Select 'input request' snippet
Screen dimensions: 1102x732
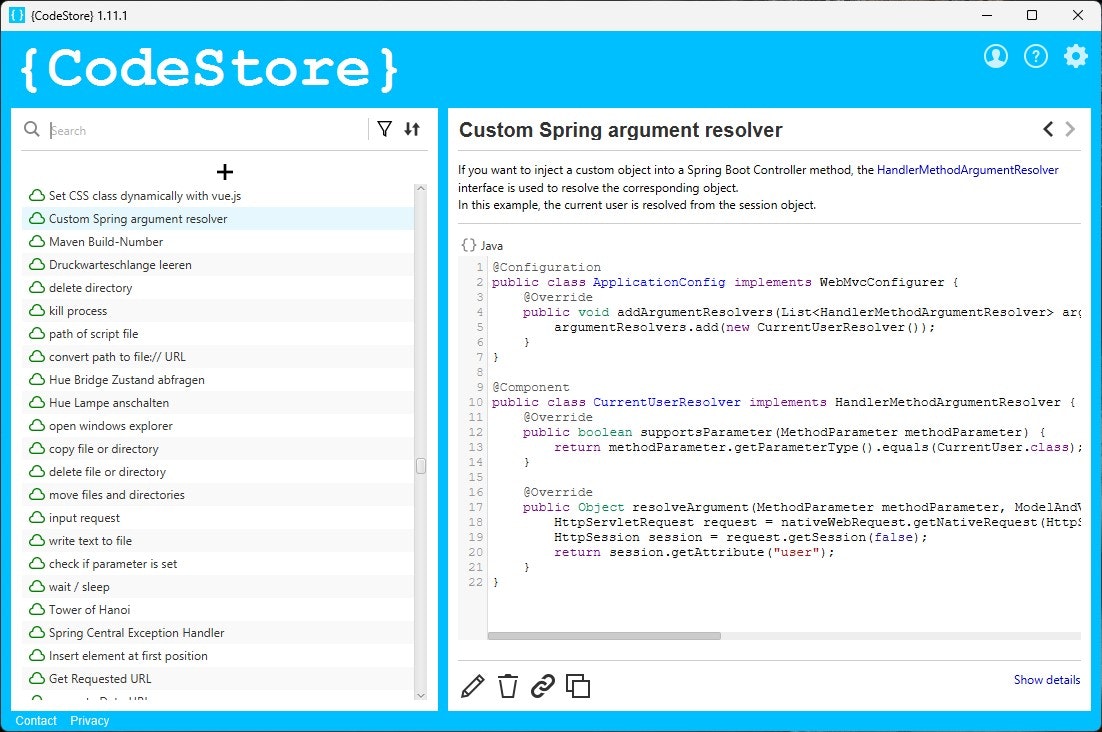point(218,518)
